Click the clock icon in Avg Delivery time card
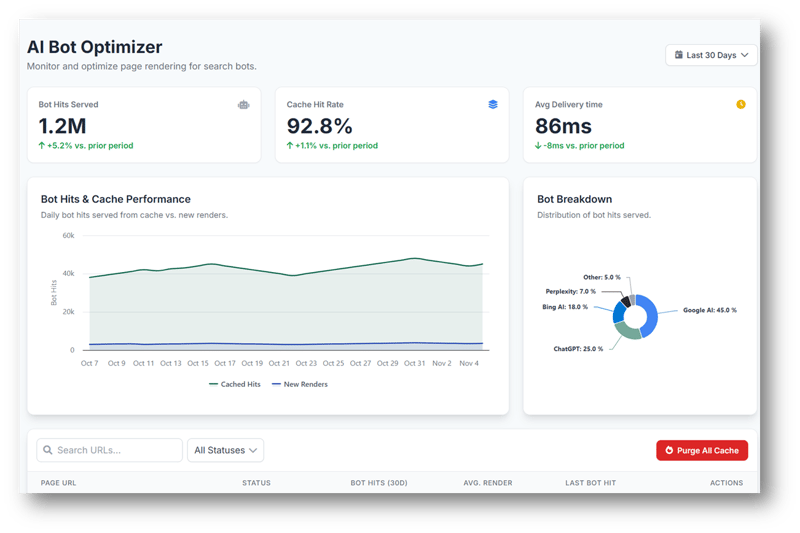 tap(740, 105)
